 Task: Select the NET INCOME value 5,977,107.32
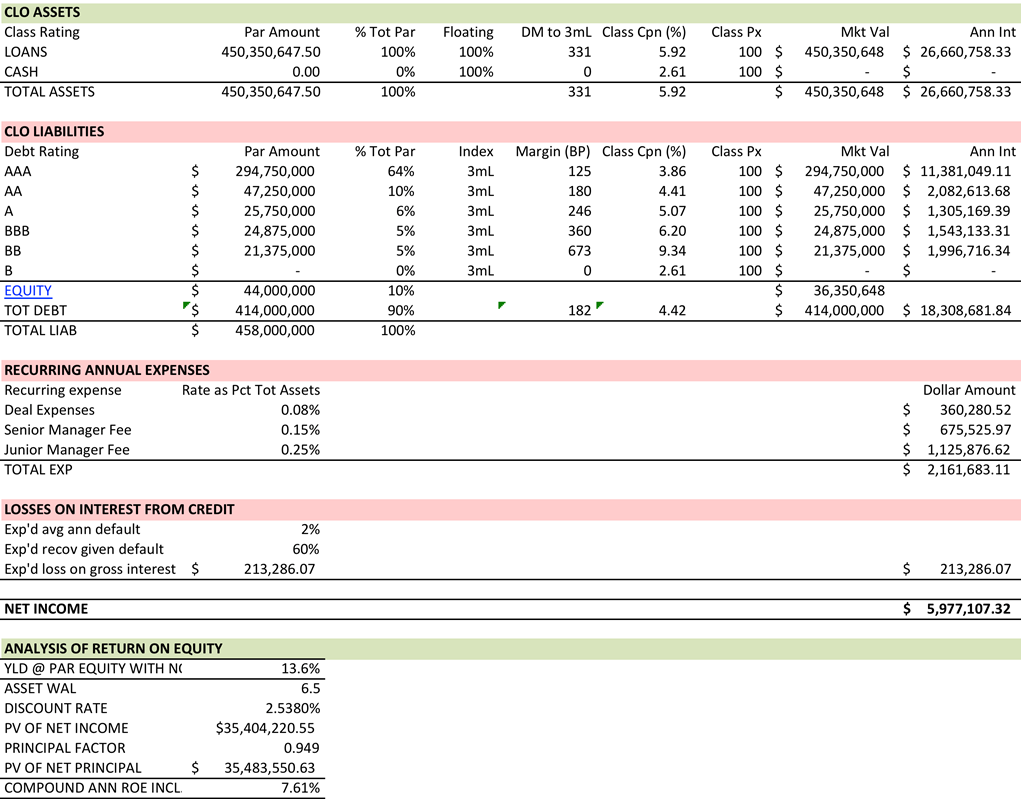968,608
